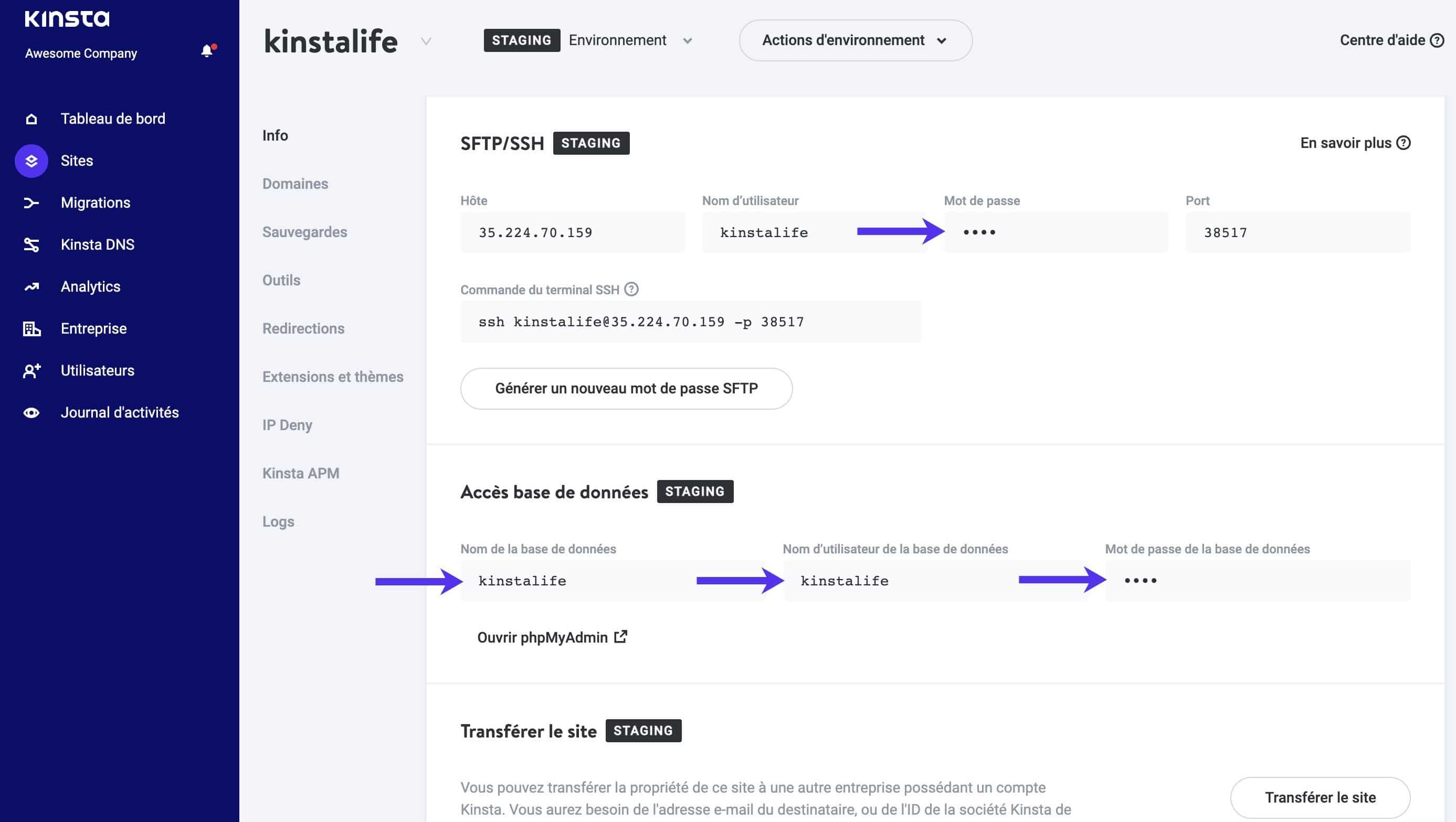This screenshot has width=1456, height=822.
Task: Select the Sites icon in the sidebar
Action: coord(31,161)
